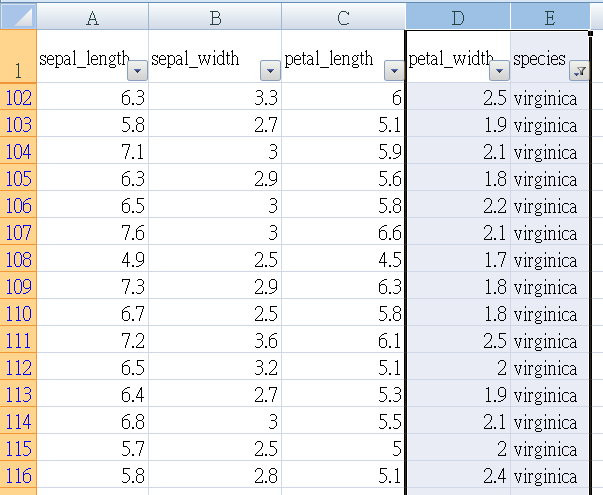Select cell A110 with value 6.7
Viewport: 603px width, 495px height.
tap(93, 312)
